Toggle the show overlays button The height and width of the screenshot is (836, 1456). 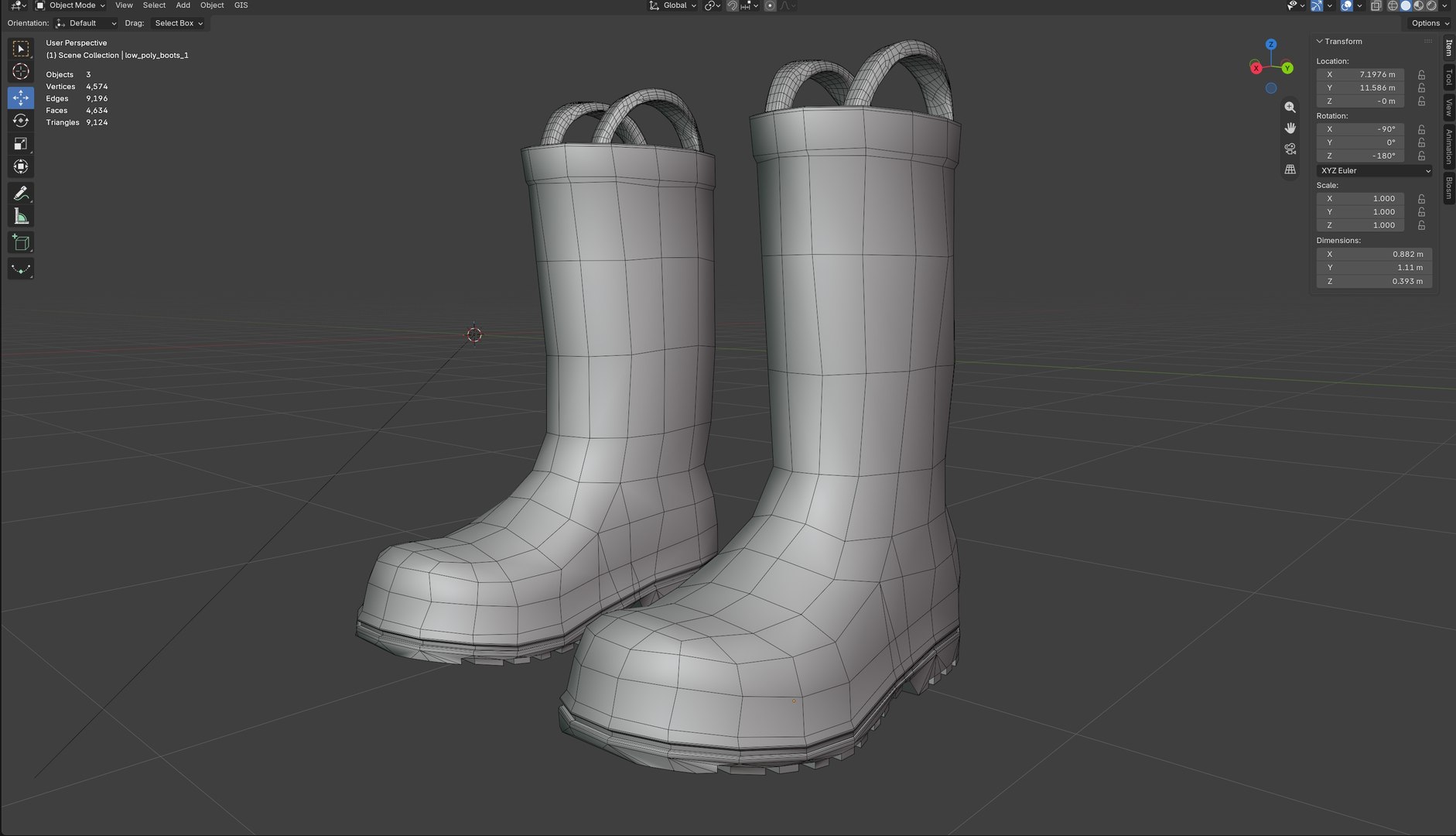coord(1347,5)
